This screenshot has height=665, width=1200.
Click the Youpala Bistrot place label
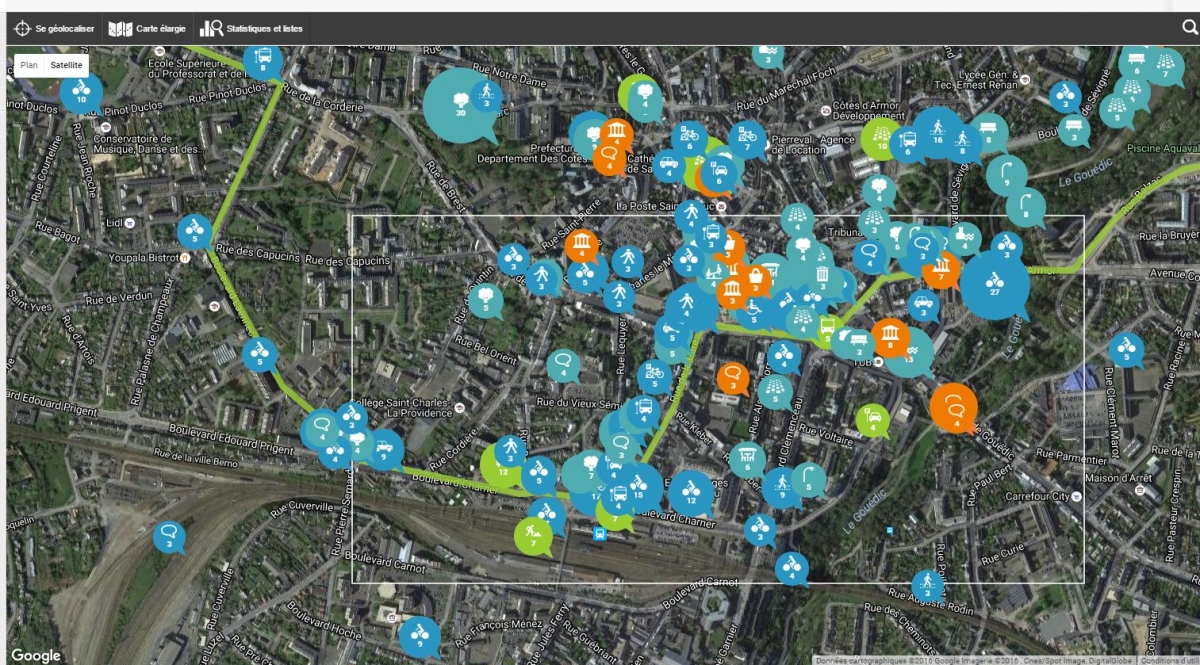click(x=146, y=257)
